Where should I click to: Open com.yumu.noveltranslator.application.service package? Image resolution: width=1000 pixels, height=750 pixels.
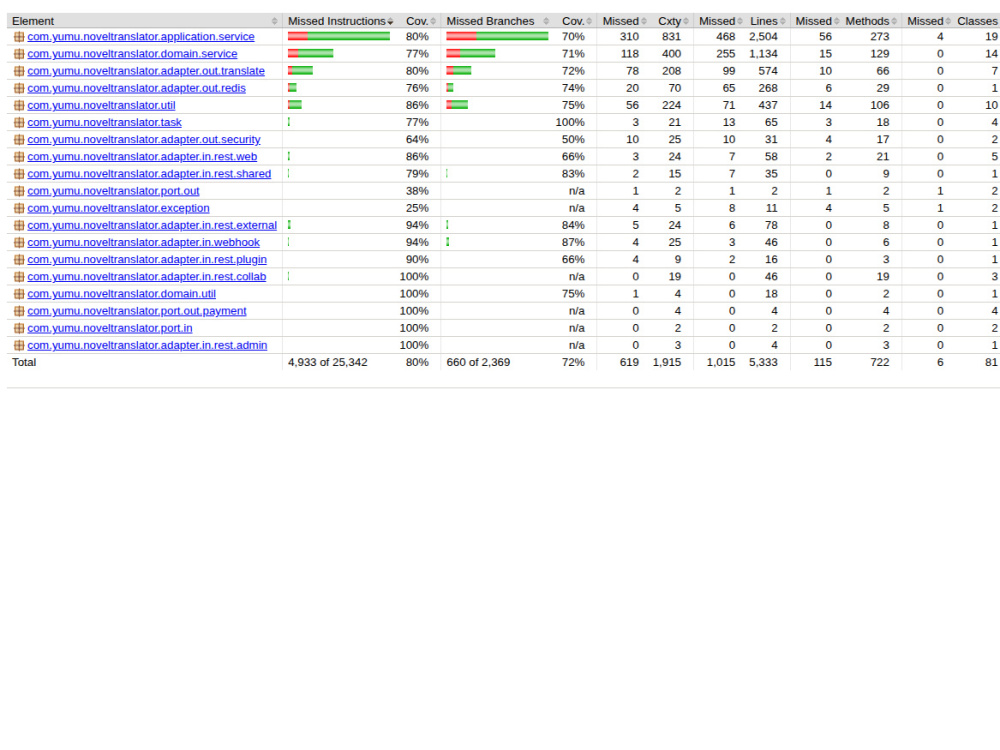141,37
